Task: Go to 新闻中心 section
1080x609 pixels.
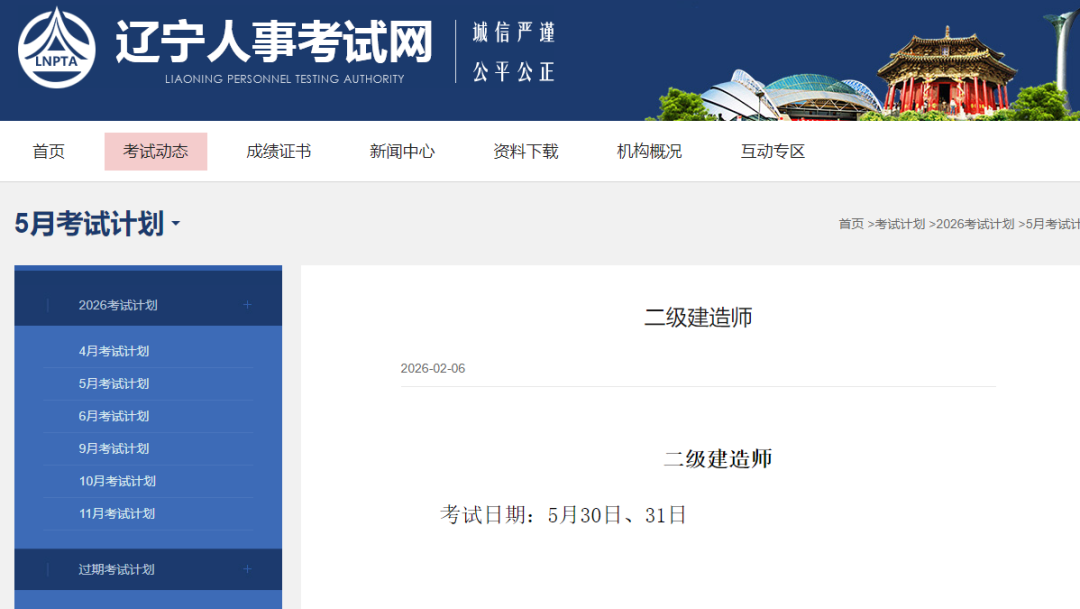Action: pyautogui.click(x=402, y=152)
